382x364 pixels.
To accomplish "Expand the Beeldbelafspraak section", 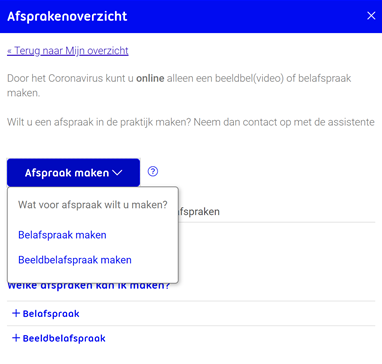I will click(x=59, y=338).
